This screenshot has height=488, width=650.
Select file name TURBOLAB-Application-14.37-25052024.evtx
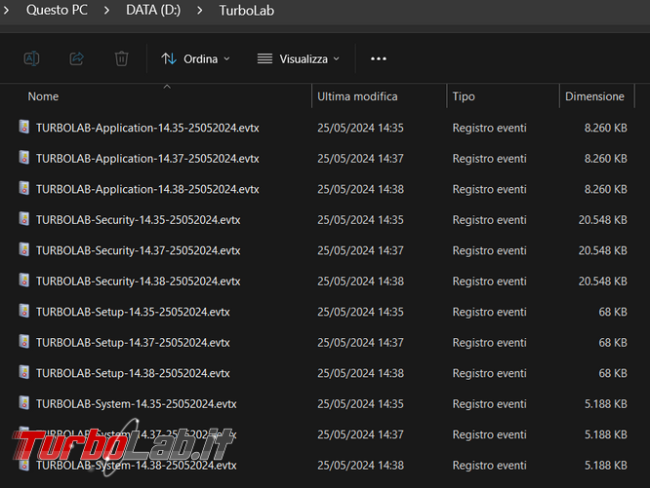(x=148, y=159)
